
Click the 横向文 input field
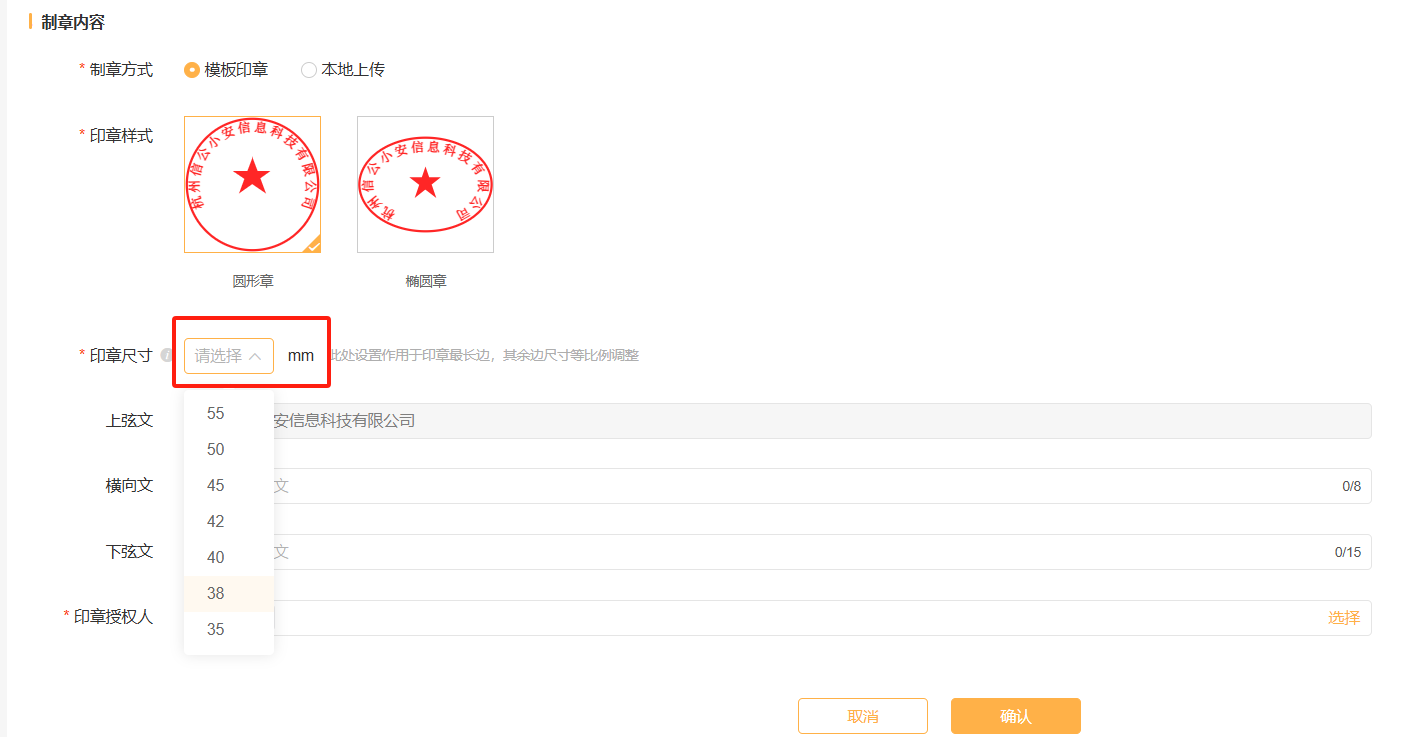778,486
